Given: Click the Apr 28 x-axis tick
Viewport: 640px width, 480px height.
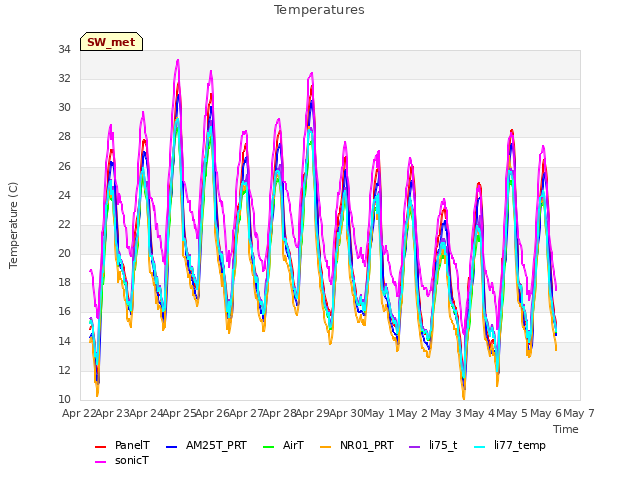Looking at the screenshot, I should 279,413.
